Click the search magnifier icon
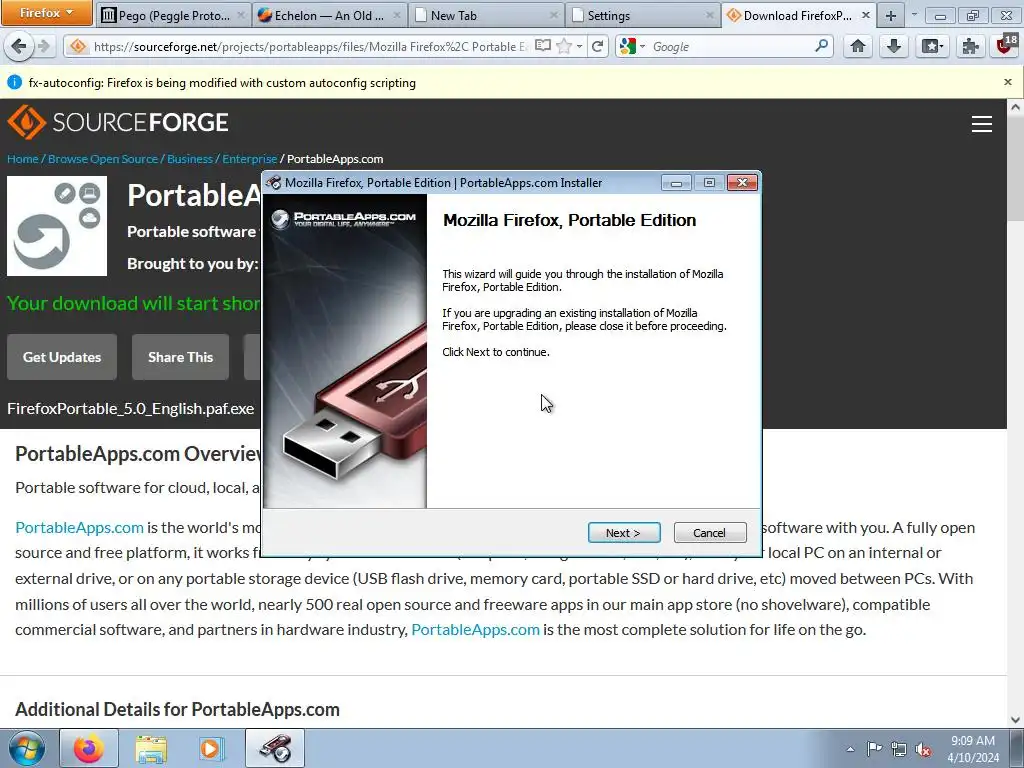Image resolution: width=1024 pixels, height=768 pixels. coord(822,46)
